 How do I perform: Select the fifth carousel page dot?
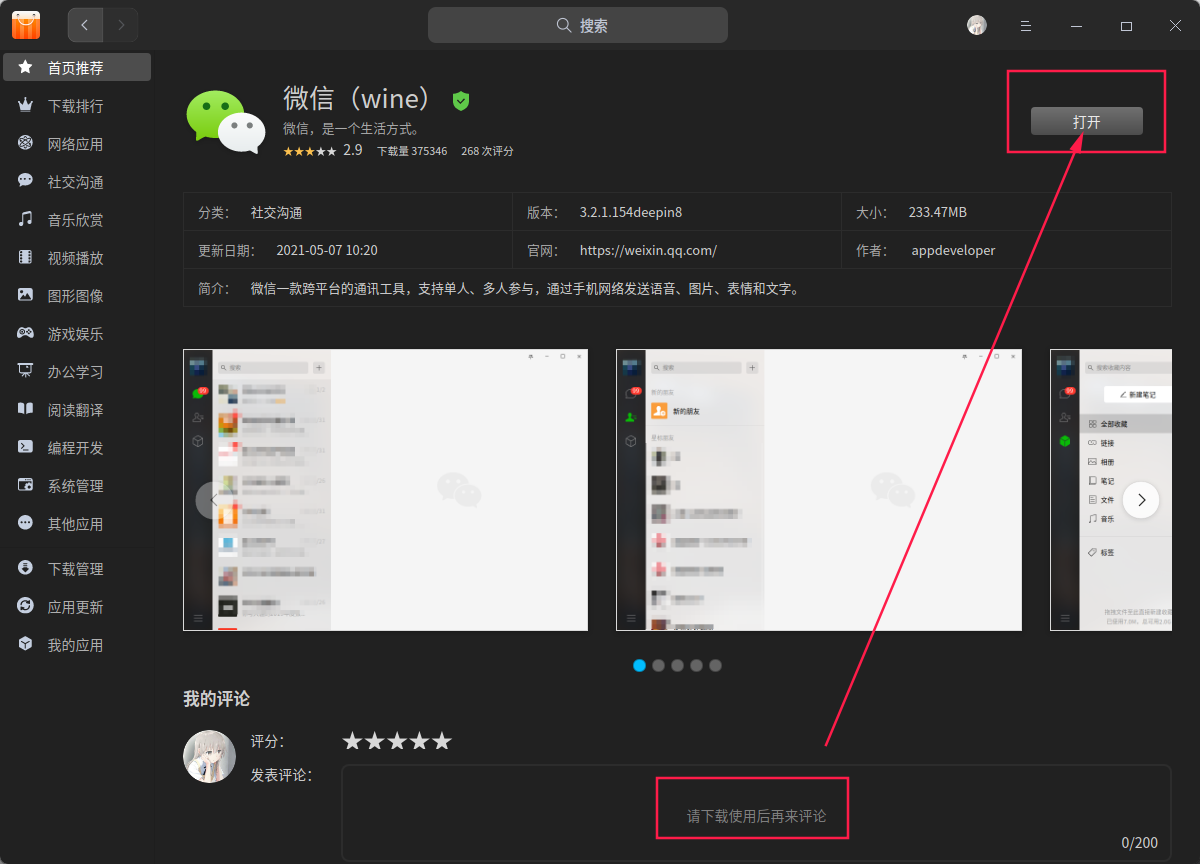(x=716, y=665)
